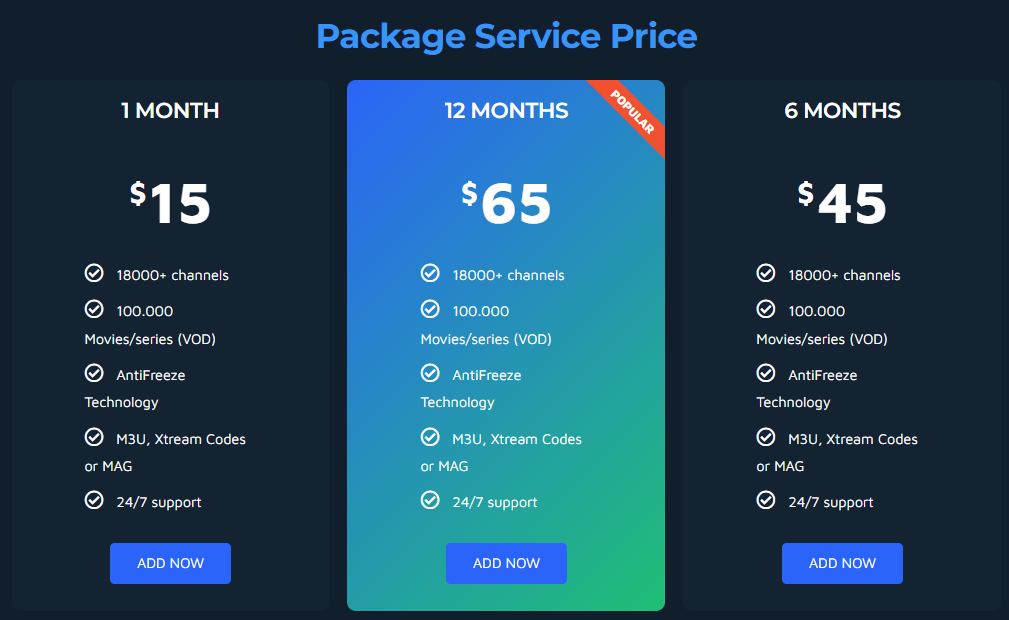
Task: Select the 12 MONTHS plan title
Action: click(x=506, y=110)
